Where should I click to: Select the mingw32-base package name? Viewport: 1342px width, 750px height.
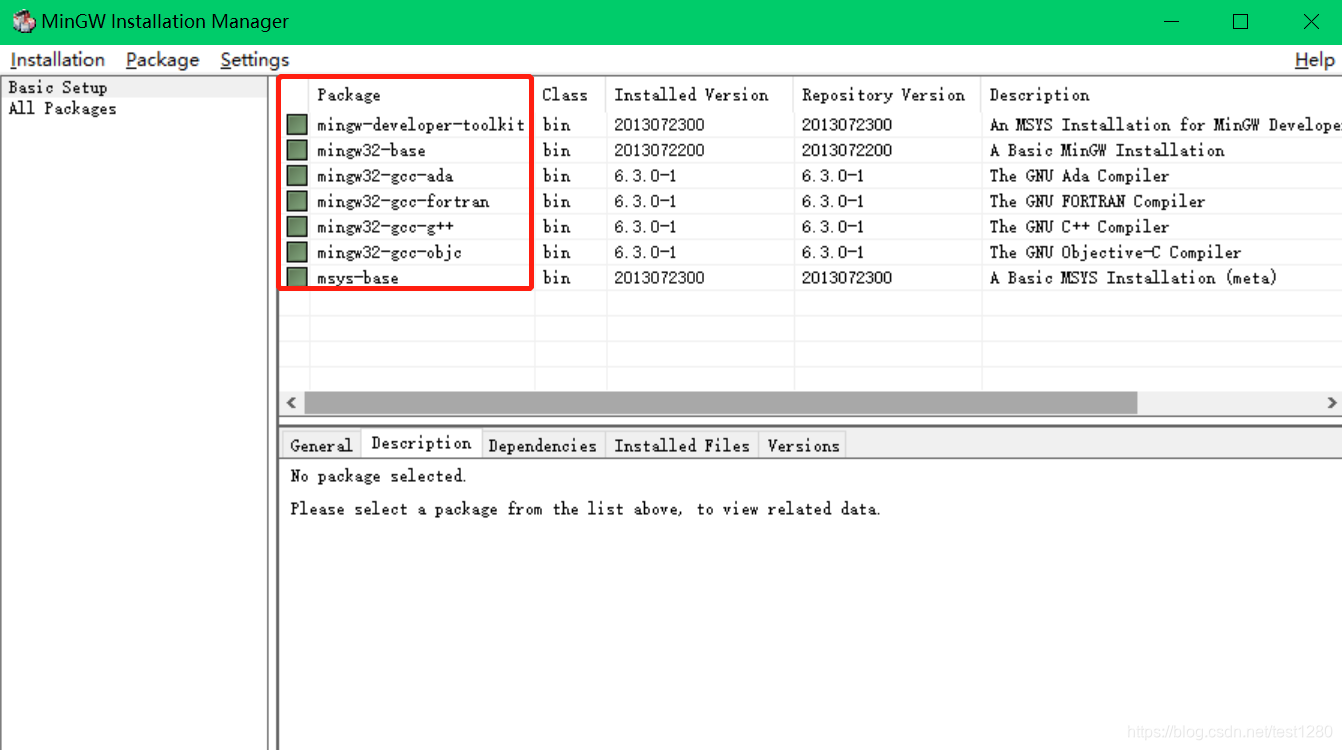click(371, 150)
